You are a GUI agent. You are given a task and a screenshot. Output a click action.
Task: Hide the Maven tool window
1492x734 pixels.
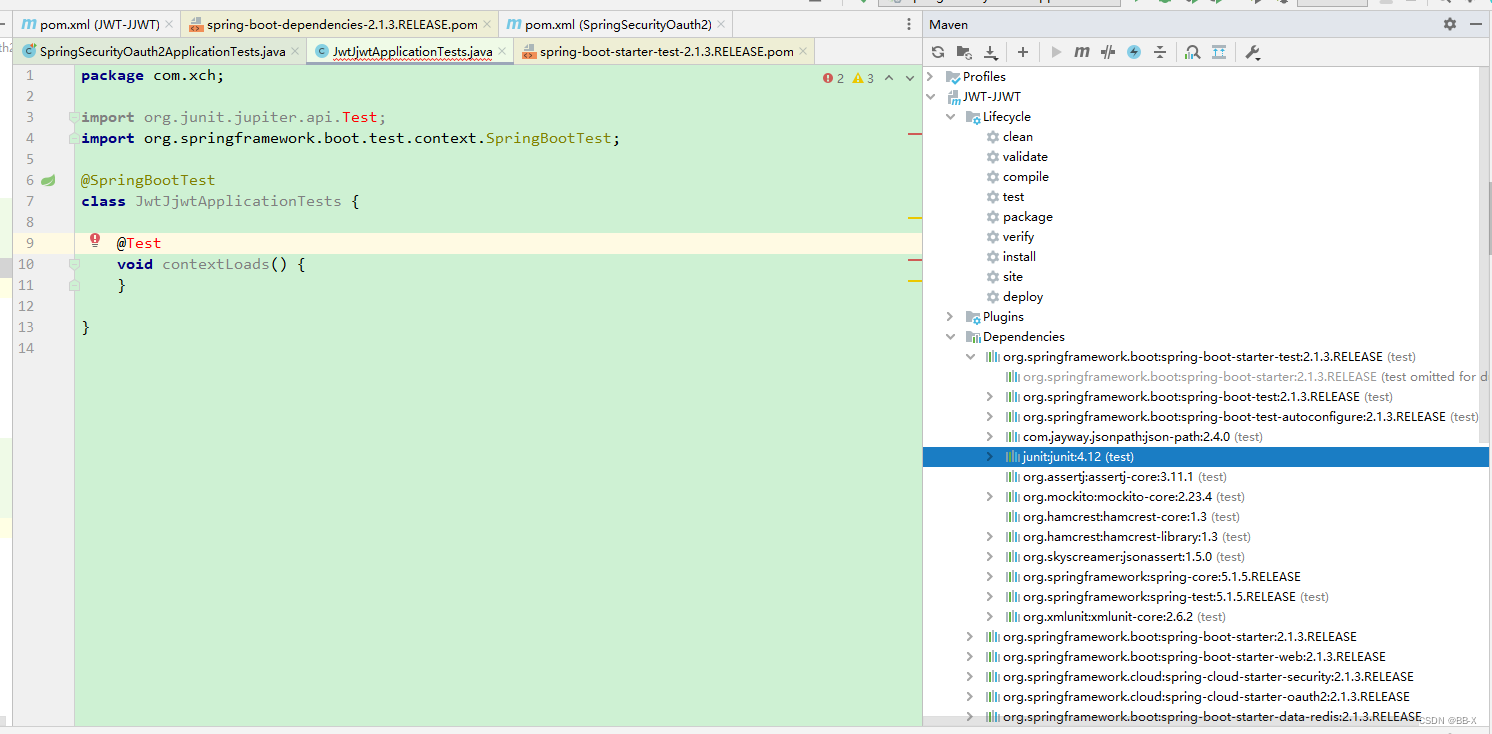tap(1477, 24)
